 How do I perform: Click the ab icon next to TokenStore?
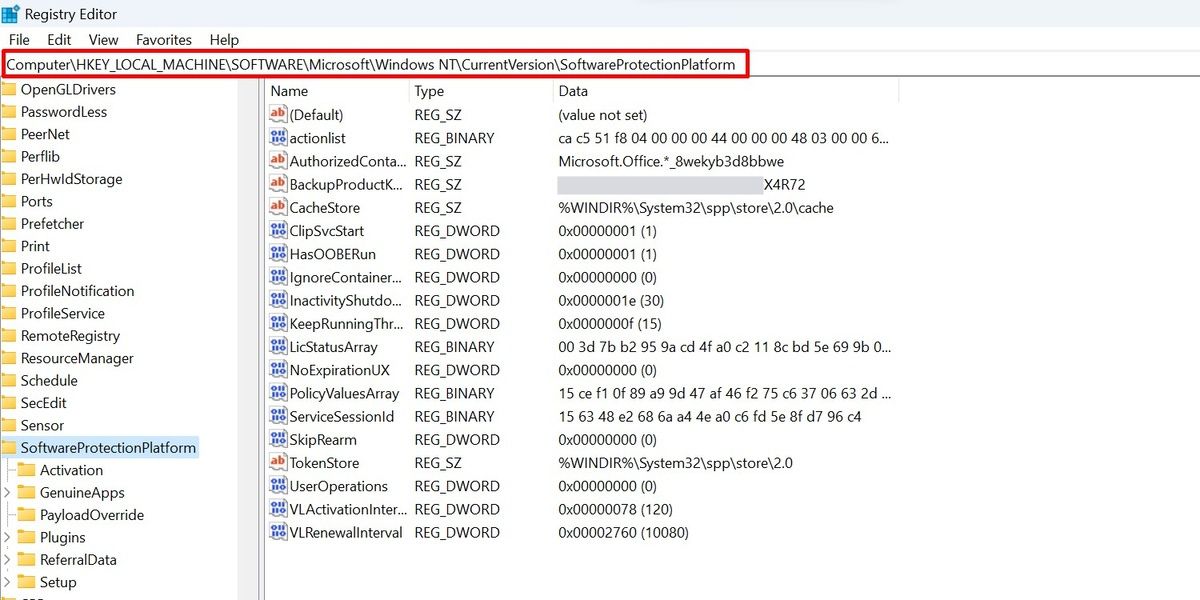(x=277, y=462)
